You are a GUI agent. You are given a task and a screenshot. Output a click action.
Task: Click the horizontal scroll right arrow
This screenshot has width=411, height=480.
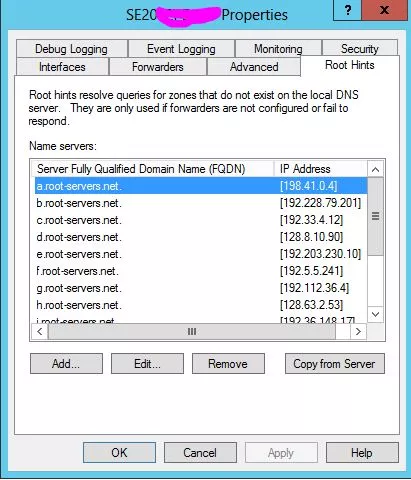(x=358, y=331)
